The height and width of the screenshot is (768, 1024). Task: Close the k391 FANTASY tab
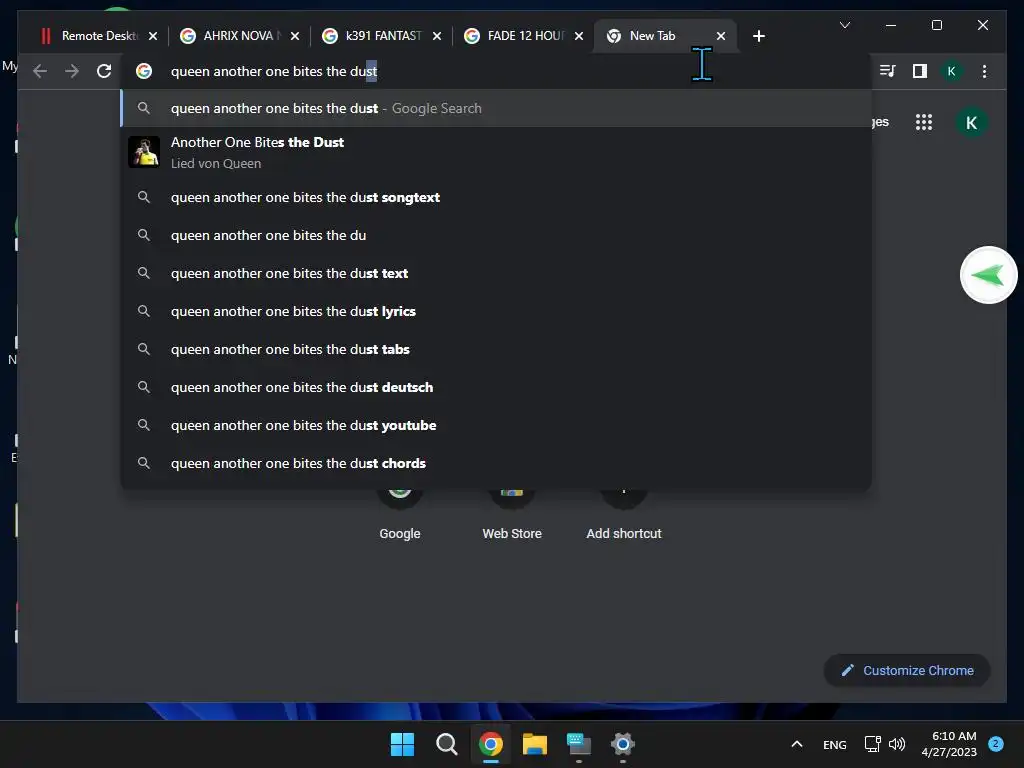437,36
